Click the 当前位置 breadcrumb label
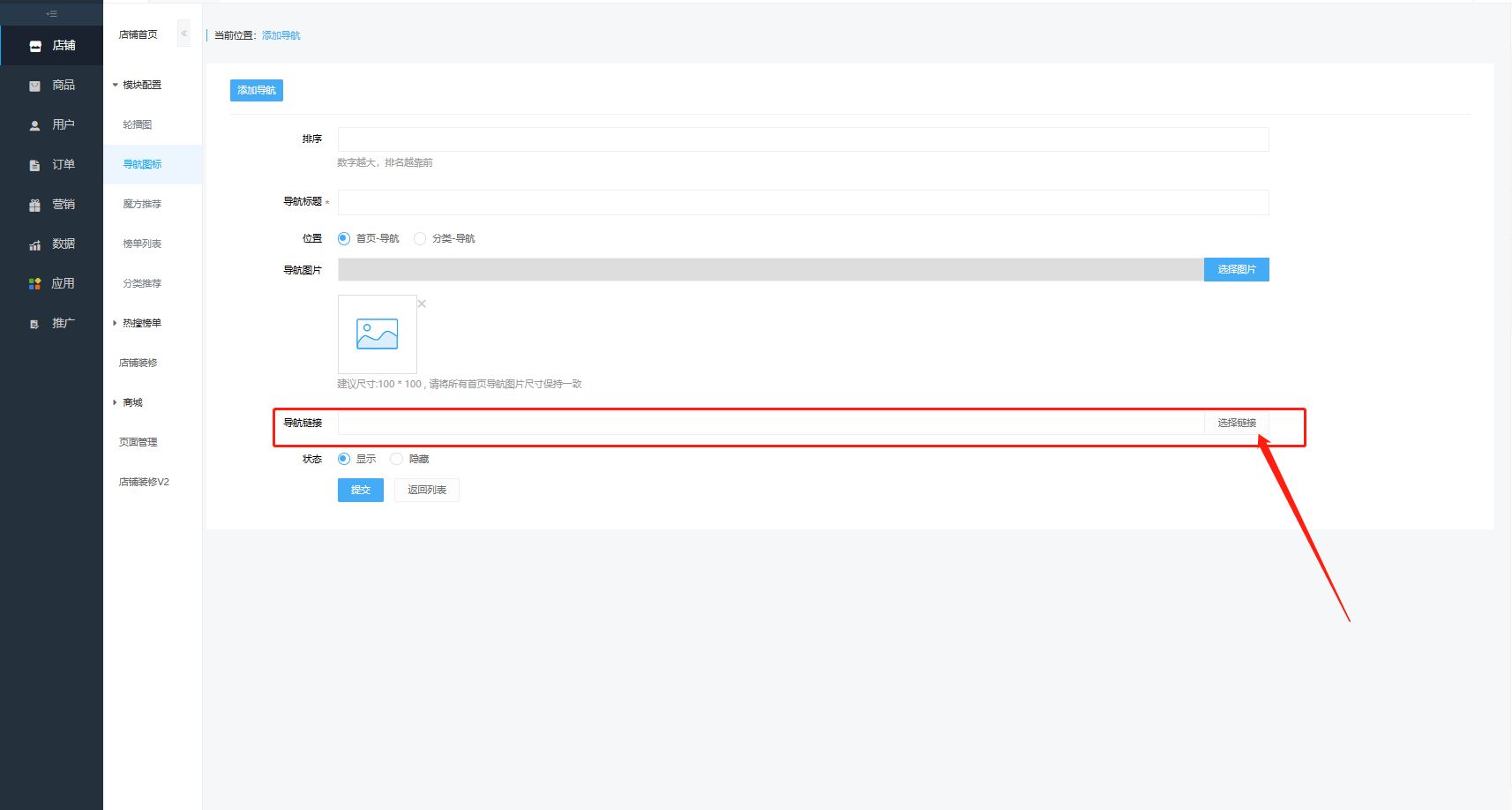Image resolution: width=1512 pixels, height=810 pixels. (x=236, y=35)
